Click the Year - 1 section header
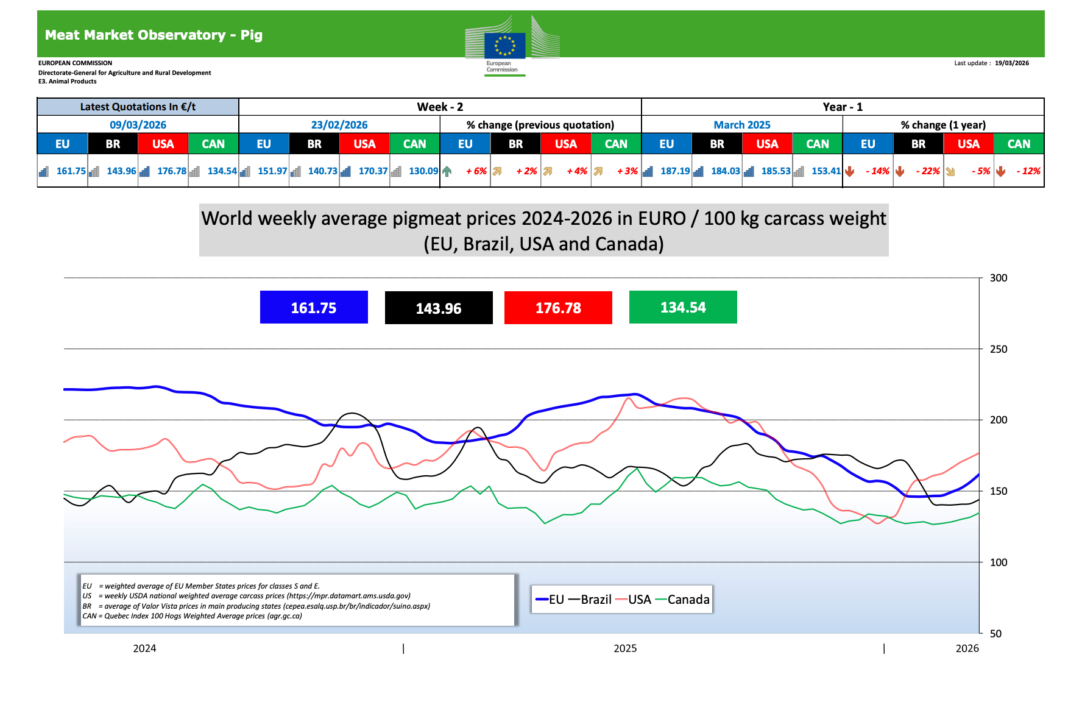The height and width of the screenshot is (708, 1082). point(842,106)
